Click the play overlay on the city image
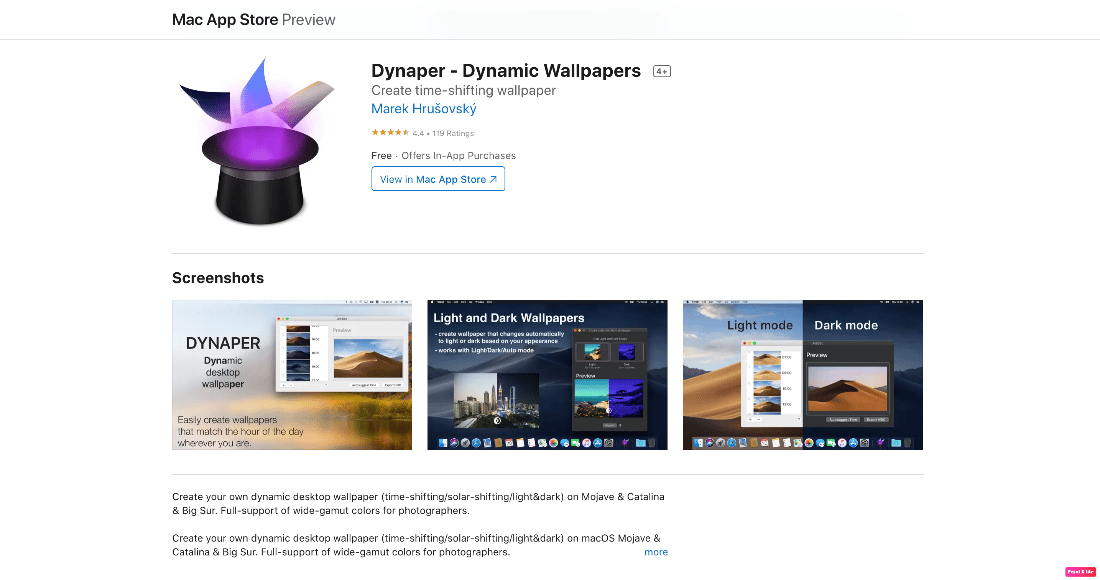 (497, 419)
